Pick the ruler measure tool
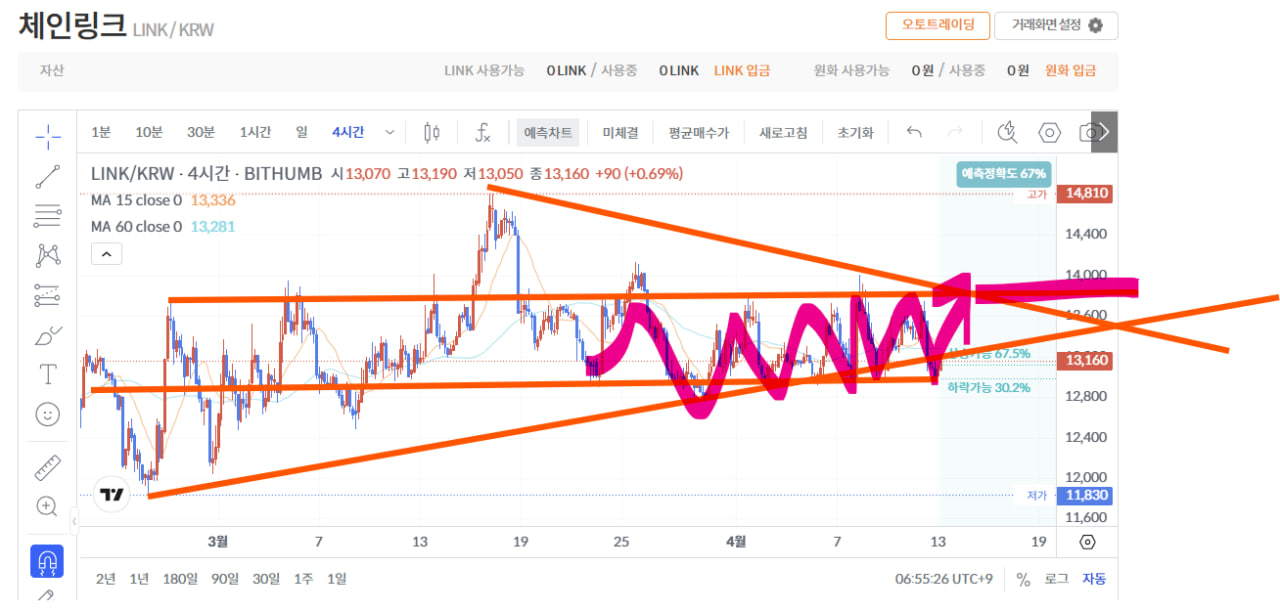 (47, 466)
